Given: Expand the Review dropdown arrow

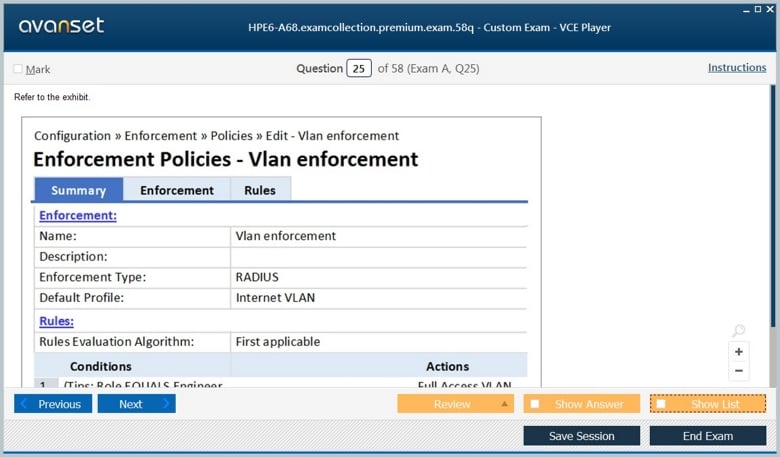Looking at the screenshot, I should coord(504,404).
